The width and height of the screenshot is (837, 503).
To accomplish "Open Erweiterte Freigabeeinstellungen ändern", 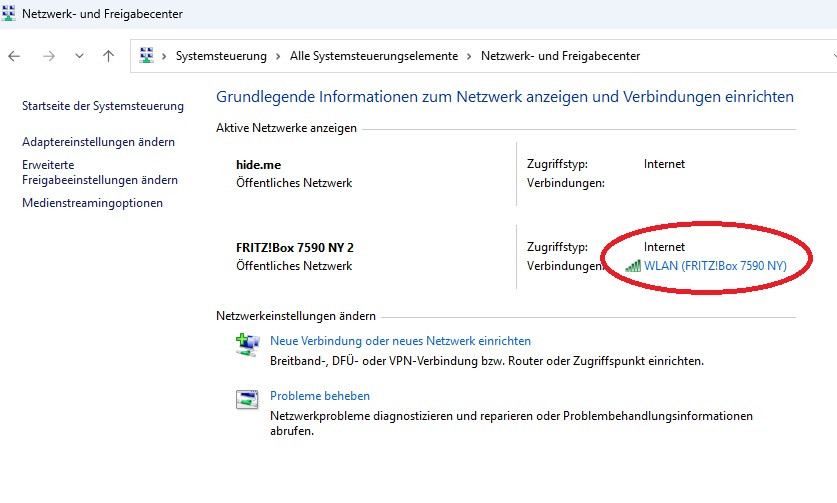I will click(x=100, y=172).
